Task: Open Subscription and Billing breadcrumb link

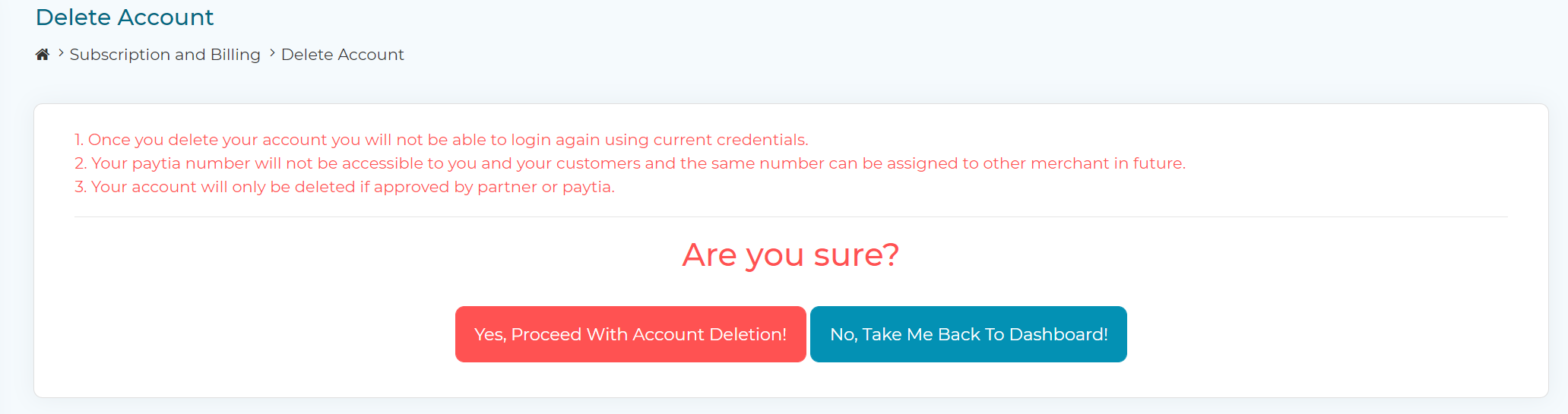Action: pos(165,55)
